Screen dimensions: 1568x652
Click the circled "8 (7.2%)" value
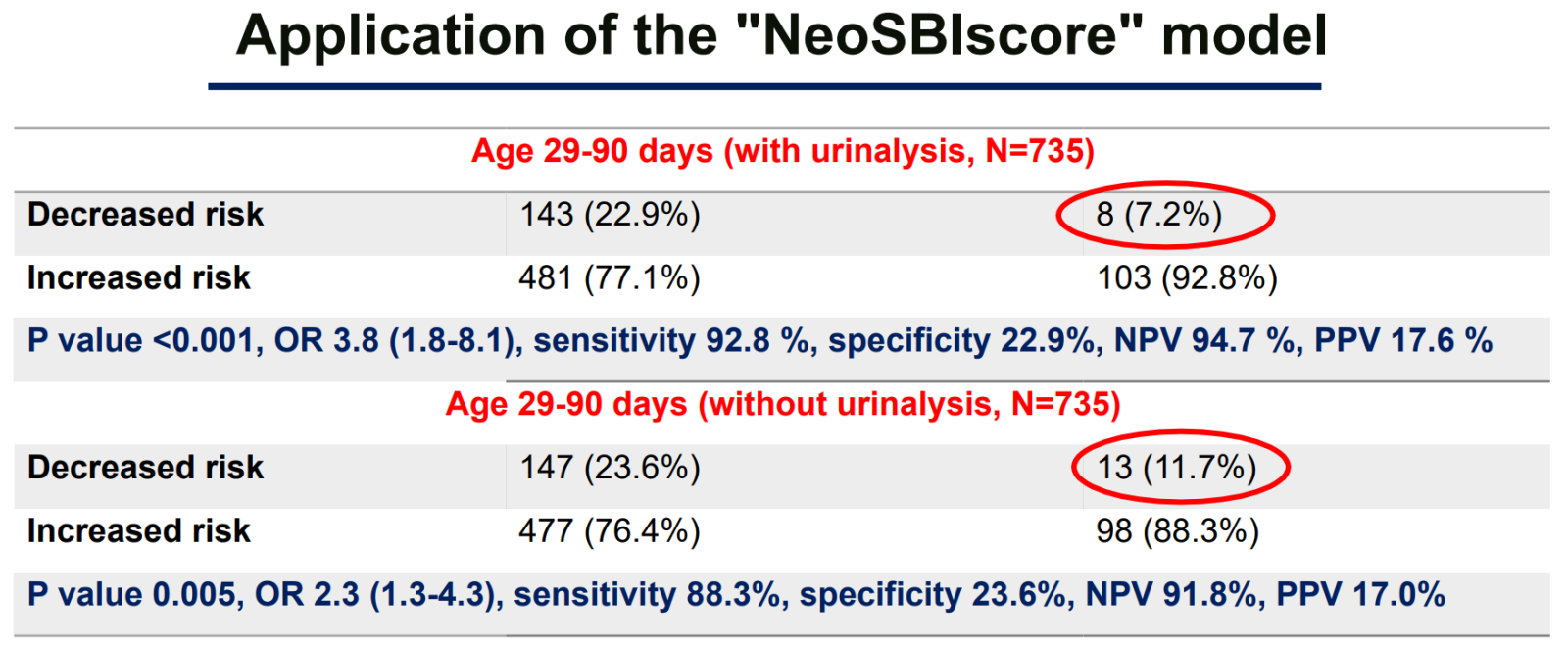click(x=1159, y=215)
